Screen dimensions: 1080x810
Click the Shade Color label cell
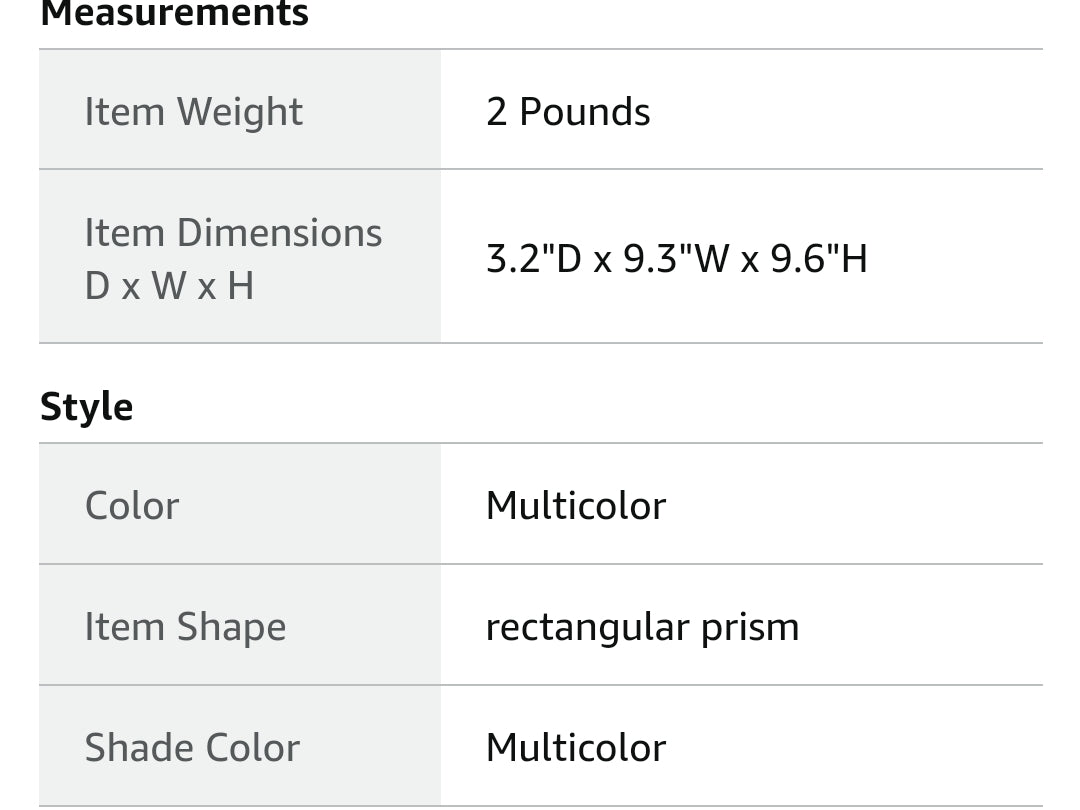192,747
